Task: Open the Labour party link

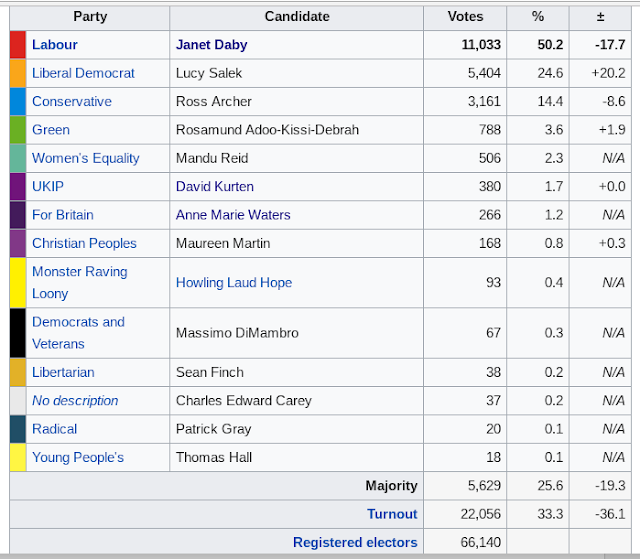Action: tap(55, 45)
